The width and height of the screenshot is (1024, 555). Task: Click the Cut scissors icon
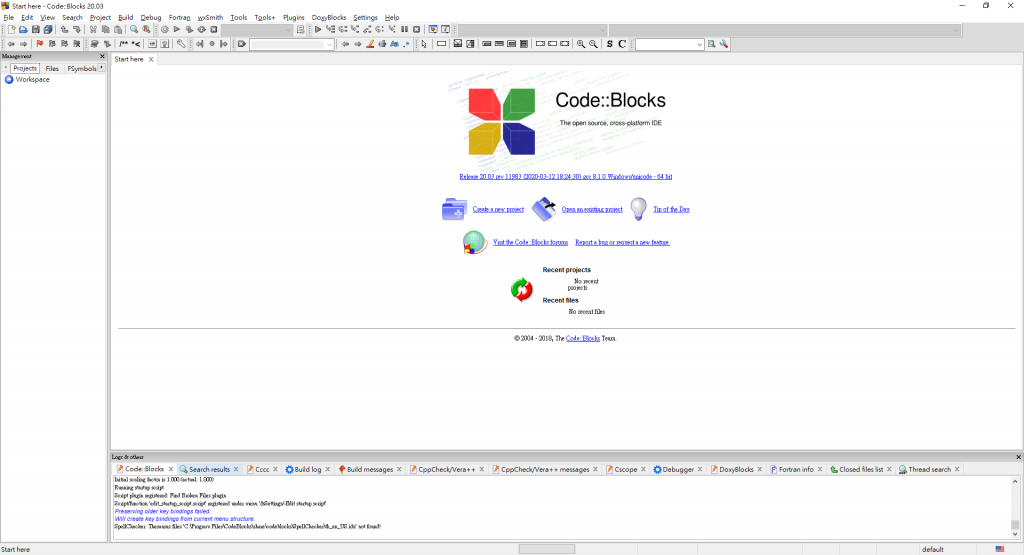click(93, 29)
